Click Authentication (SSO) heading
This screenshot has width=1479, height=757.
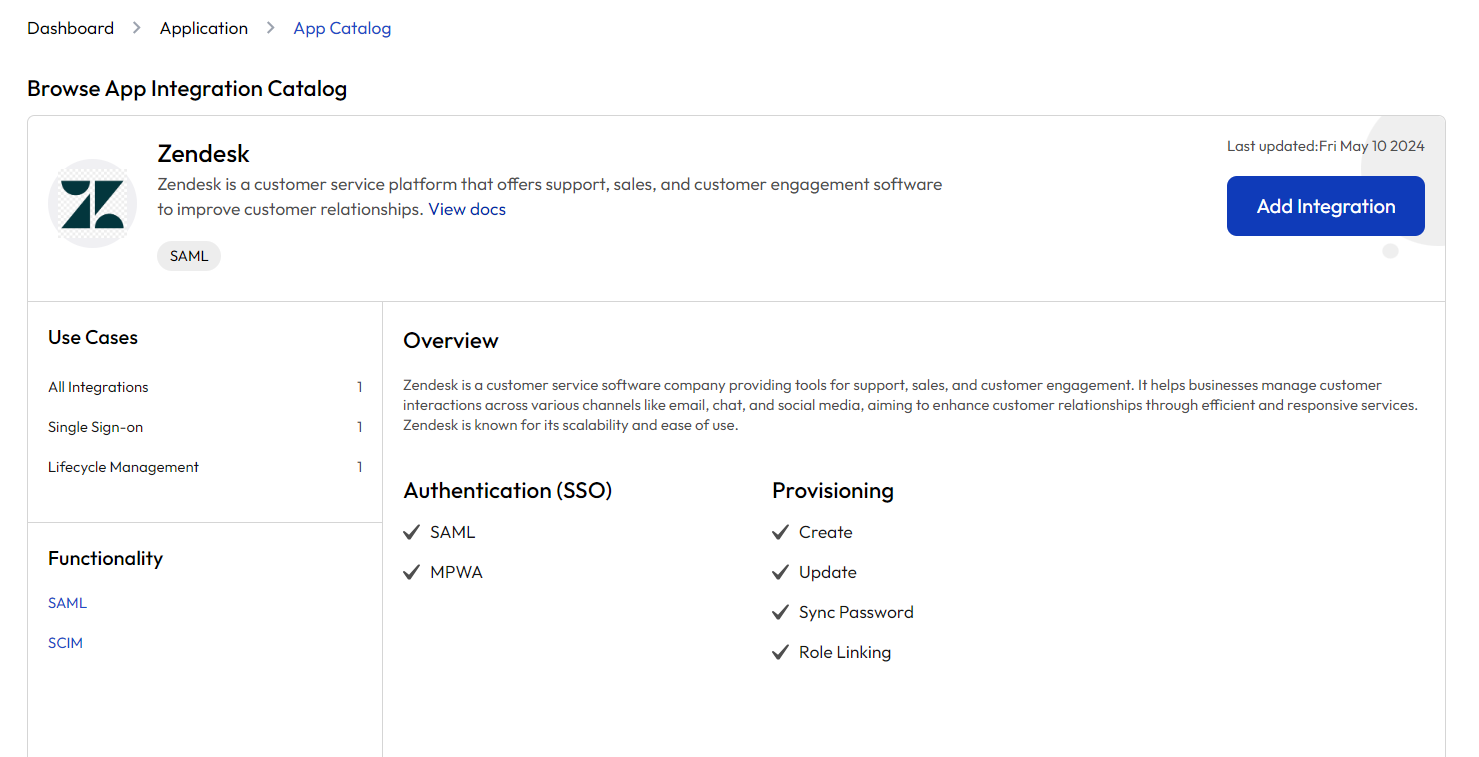coord(508,491)
